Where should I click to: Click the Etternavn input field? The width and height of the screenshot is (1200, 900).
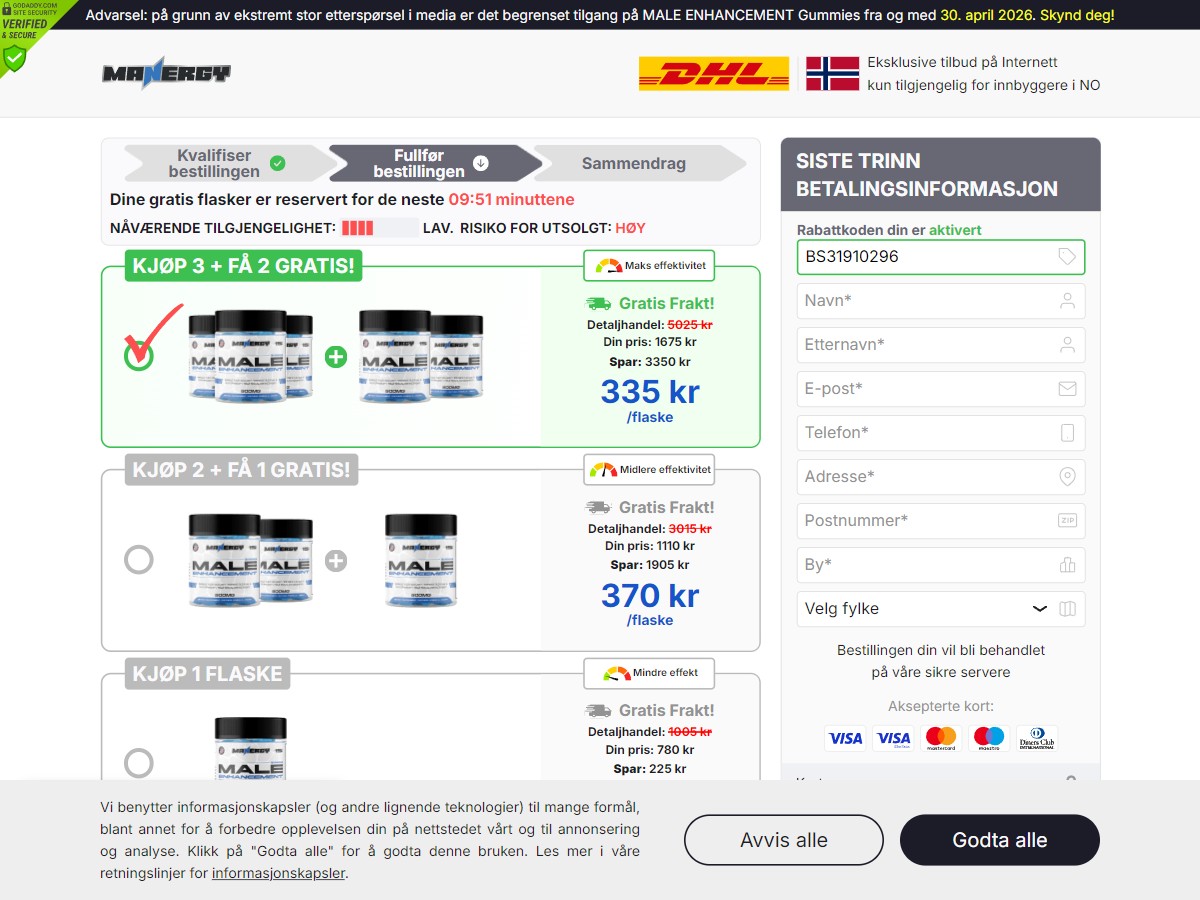coord(940,345)
